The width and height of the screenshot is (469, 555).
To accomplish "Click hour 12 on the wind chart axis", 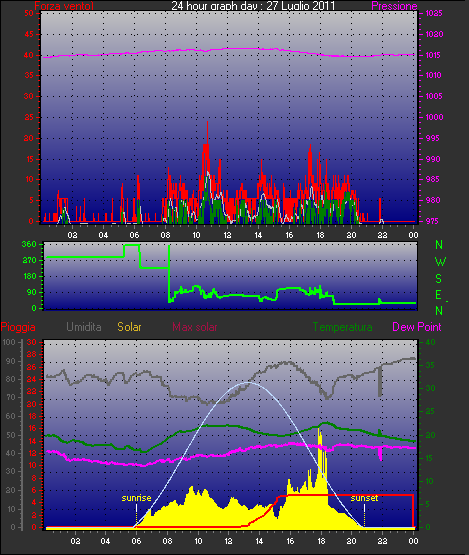I will tap(227, 235).
